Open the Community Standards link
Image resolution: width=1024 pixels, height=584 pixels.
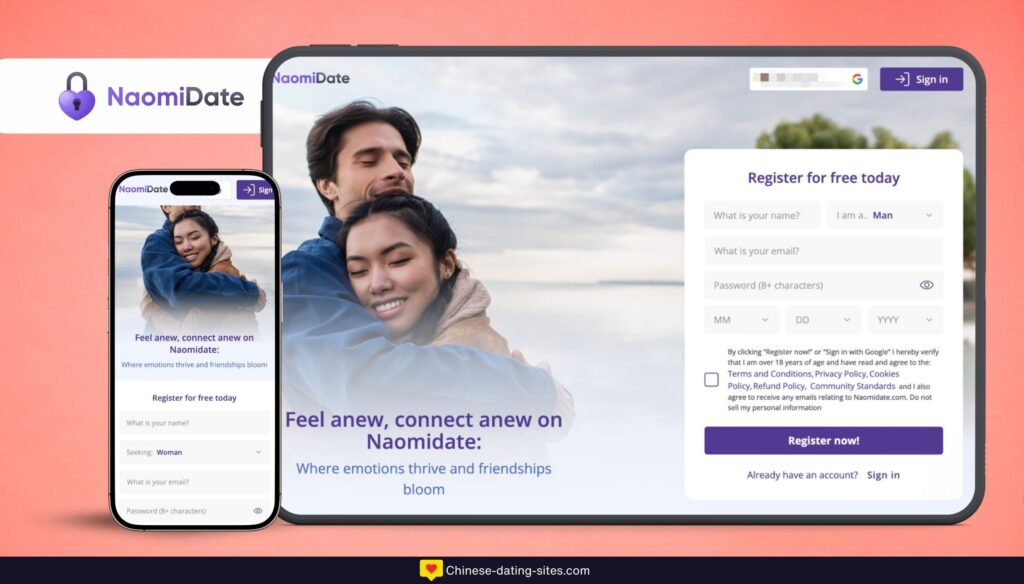852,386
